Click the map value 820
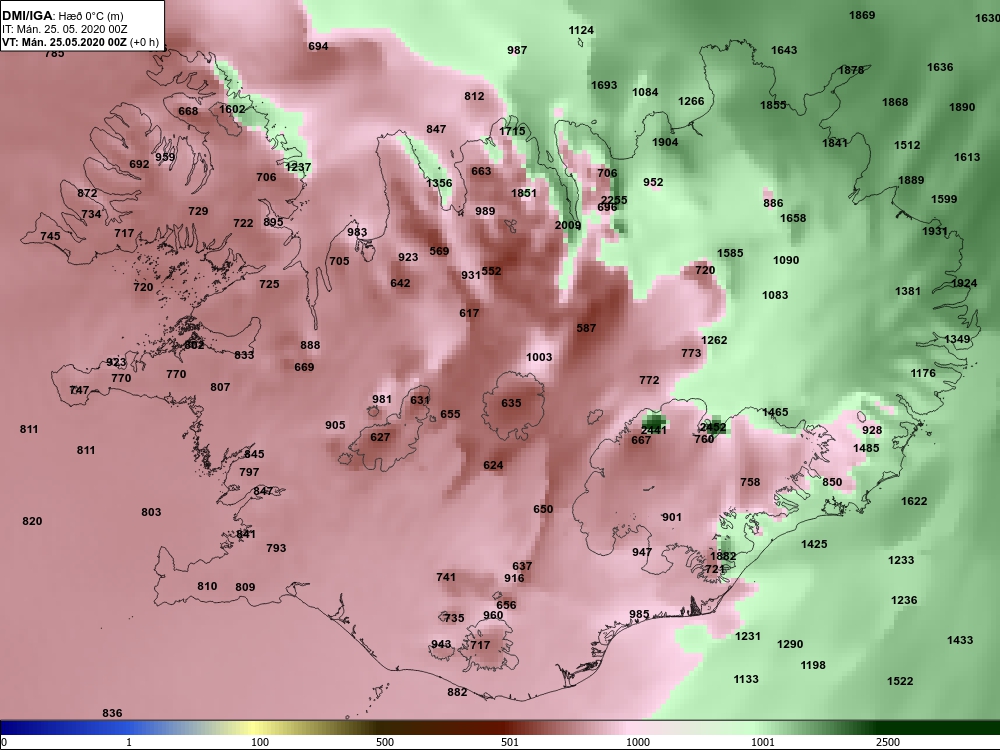 click(33, 521)
